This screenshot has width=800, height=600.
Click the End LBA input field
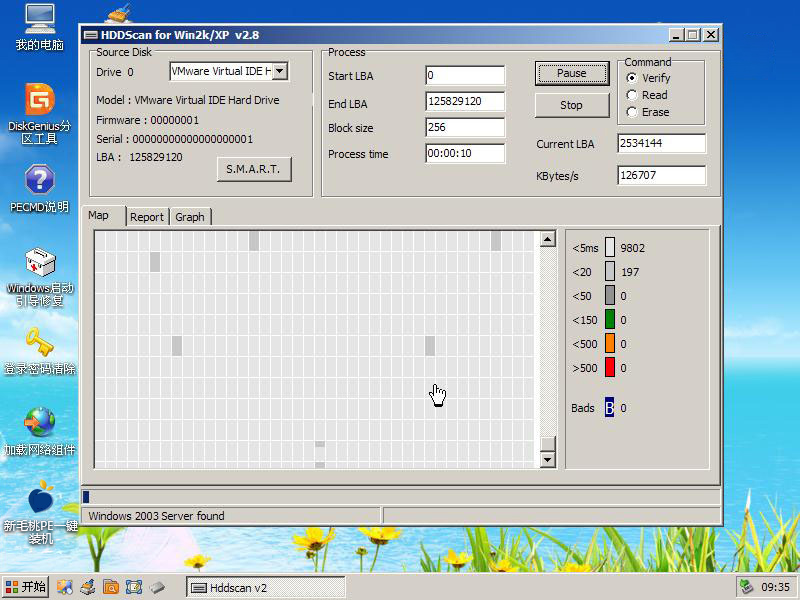click(465, 101)
